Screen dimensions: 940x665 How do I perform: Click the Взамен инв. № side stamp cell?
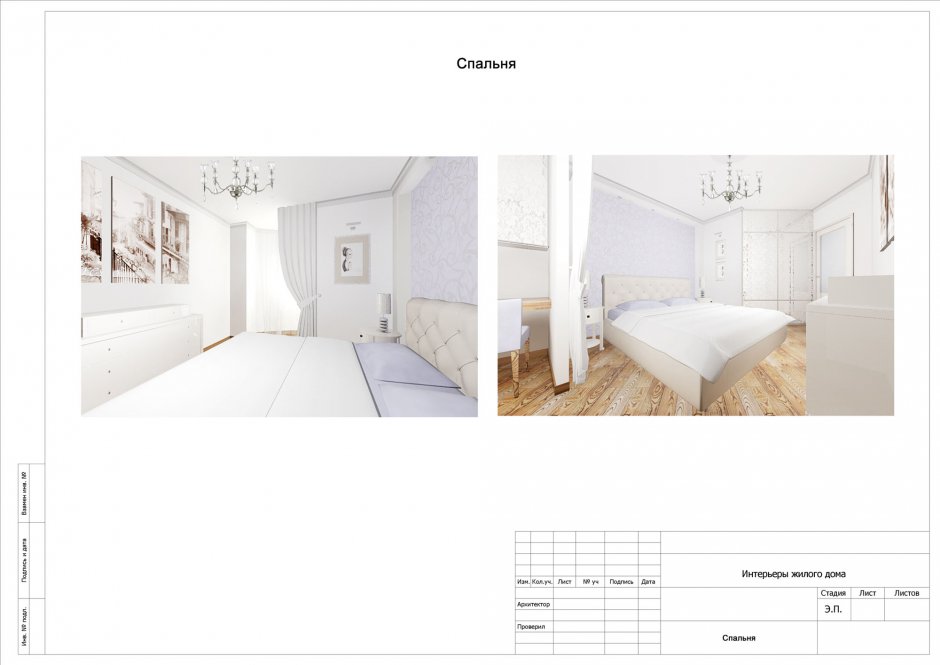(x=24, y=492)
